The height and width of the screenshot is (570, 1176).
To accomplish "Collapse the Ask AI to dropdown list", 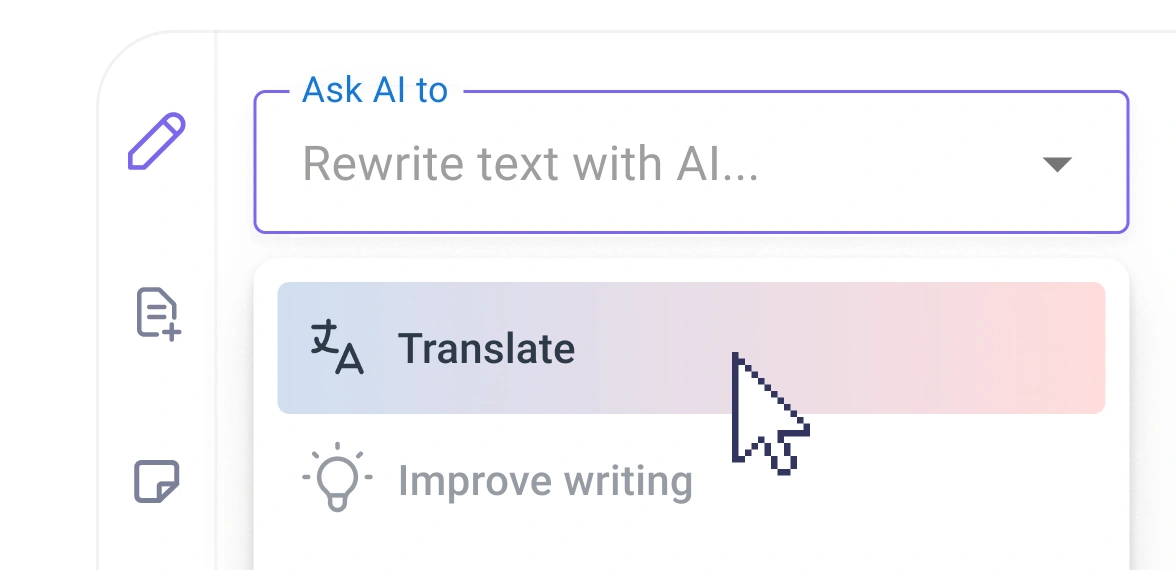I will pyautogui.click(x=1057, y=164).
